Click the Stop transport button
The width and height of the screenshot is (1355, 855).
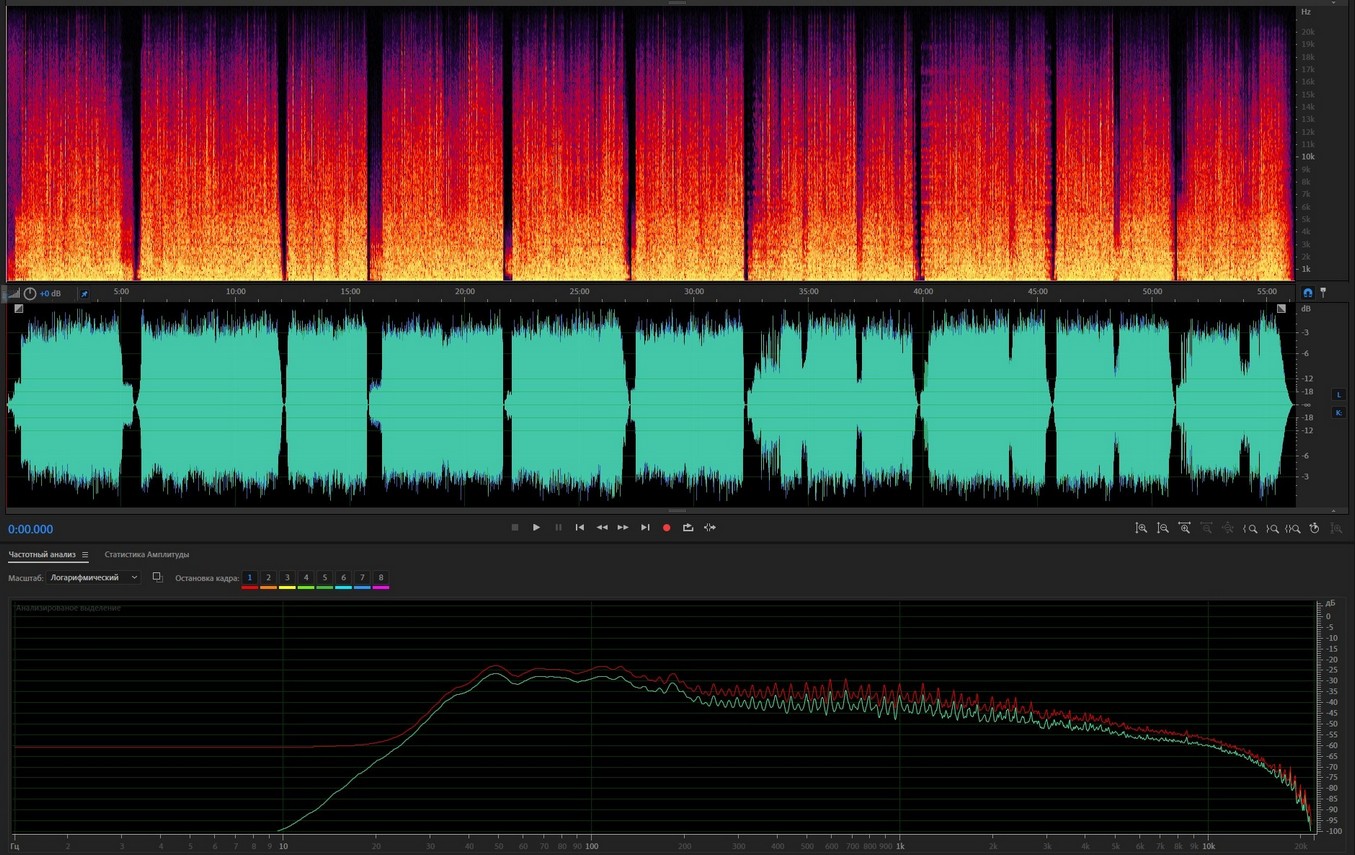[515, 528]
